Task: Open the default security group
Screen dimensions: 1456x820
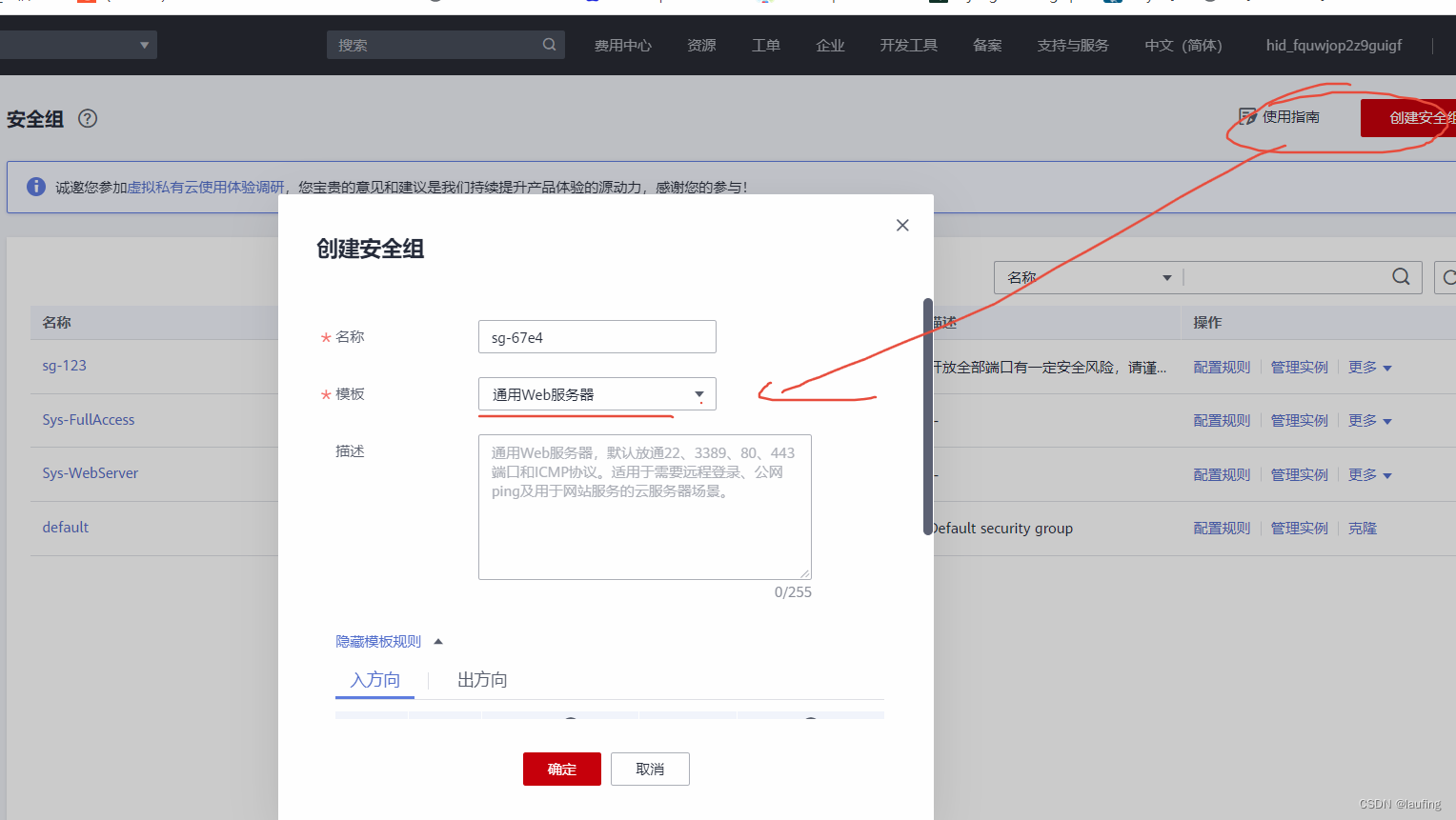Action: pyautogui.click(x=66, y=528)
